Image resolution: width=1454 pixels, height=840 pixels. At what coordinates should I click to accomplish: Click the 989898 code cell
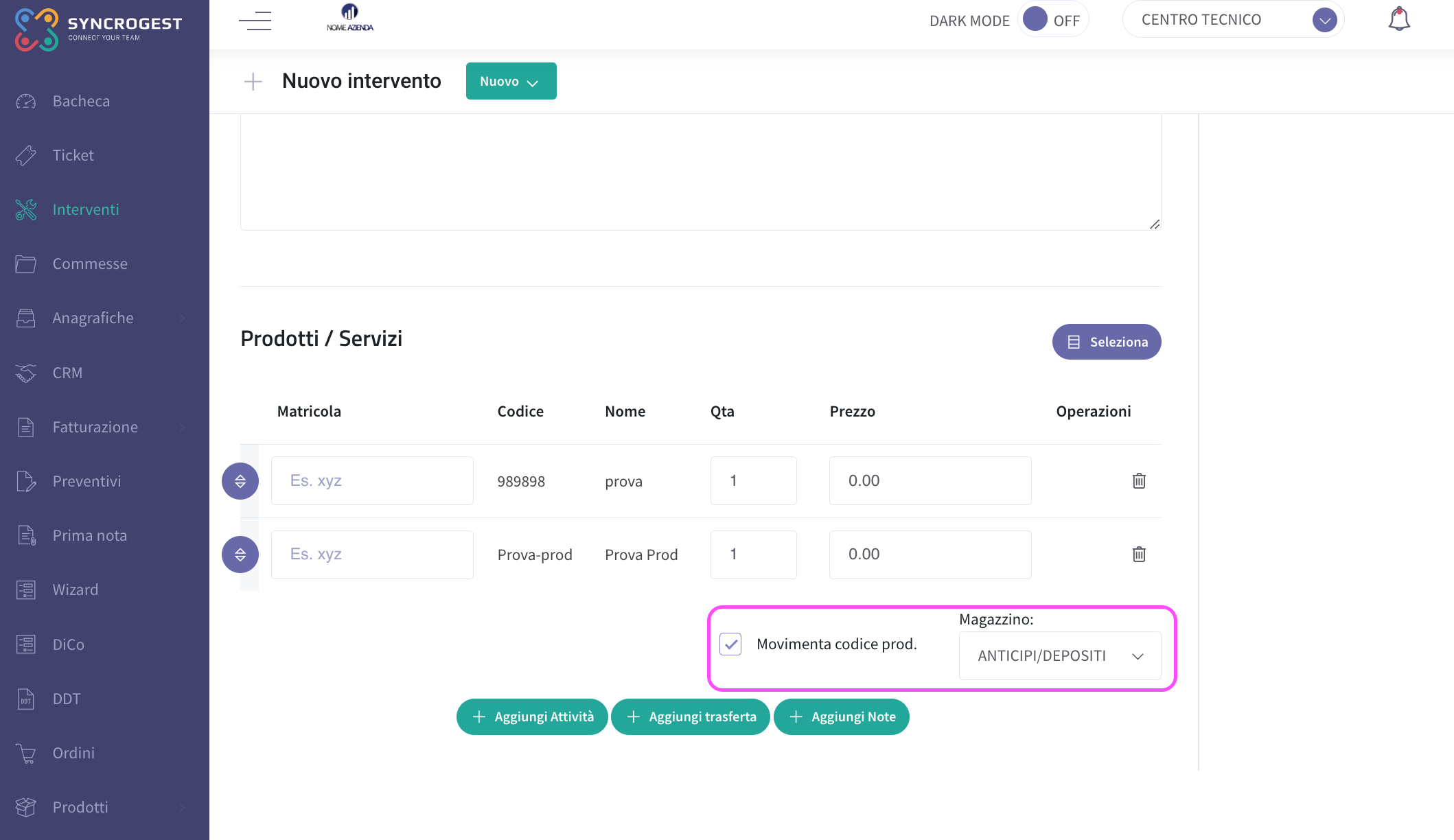(521, 481)
